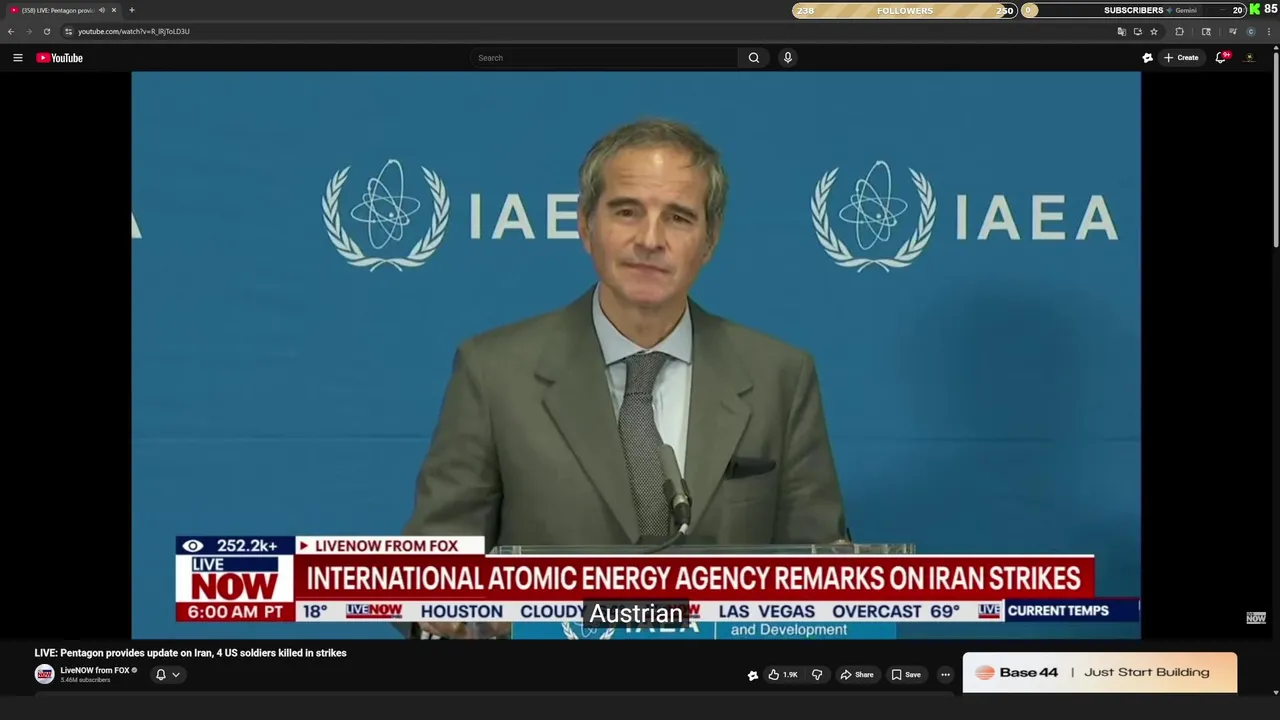The image size is (1280, 720).
Task: Click the search magnifier button
Action: (754, 58)
